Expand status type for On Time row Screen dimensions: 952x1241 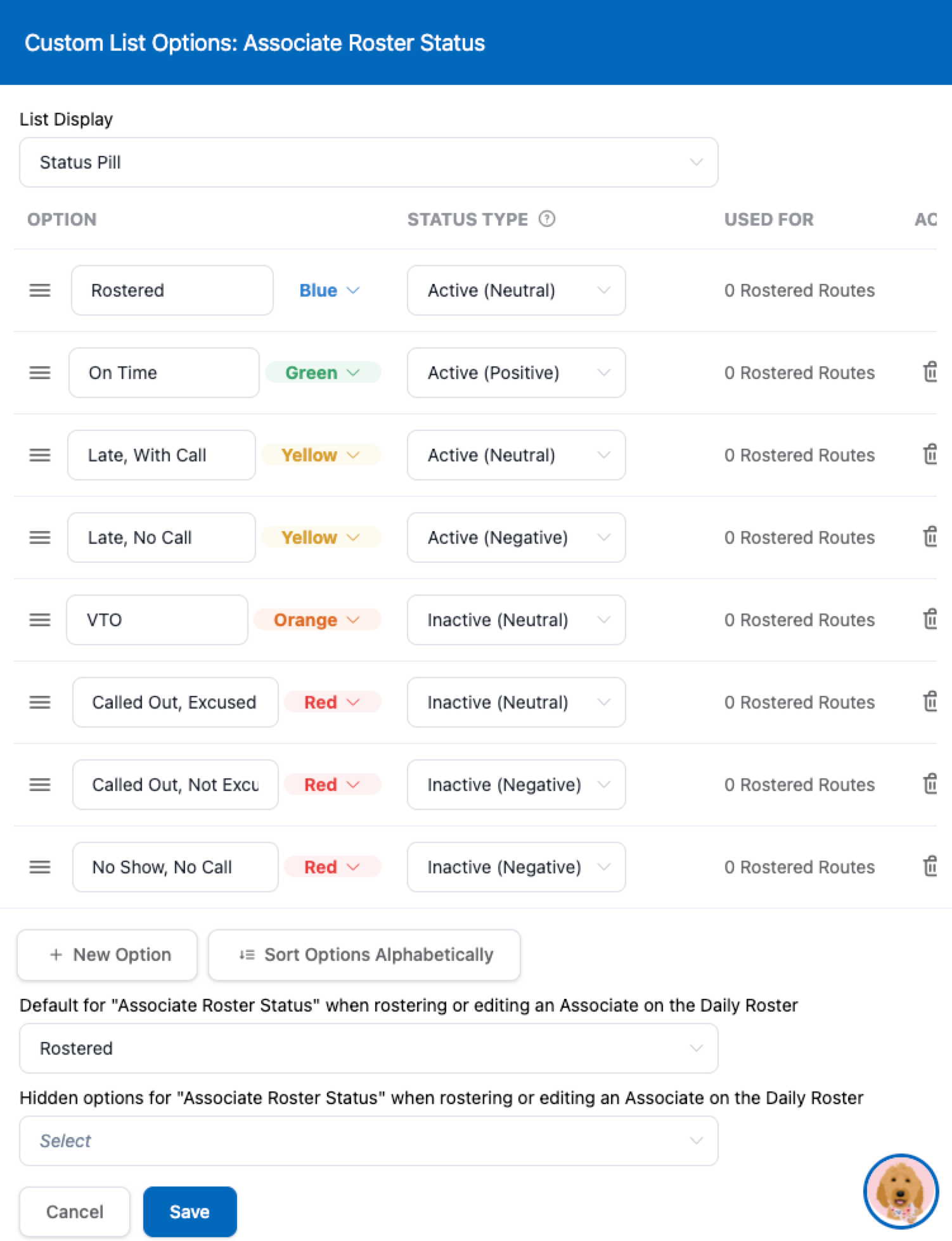(x=516, y=373)
